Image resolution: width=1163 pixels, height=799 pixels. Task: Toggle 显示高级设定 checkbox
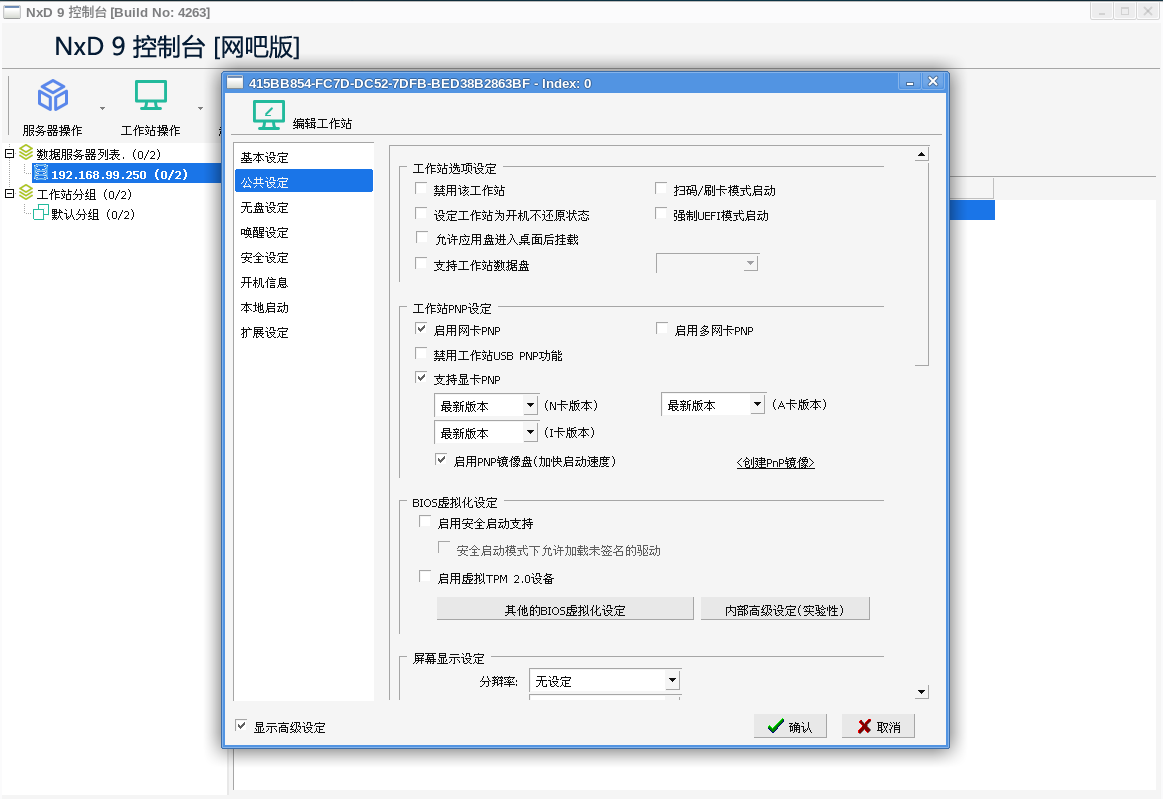click(x=241, y=726)
